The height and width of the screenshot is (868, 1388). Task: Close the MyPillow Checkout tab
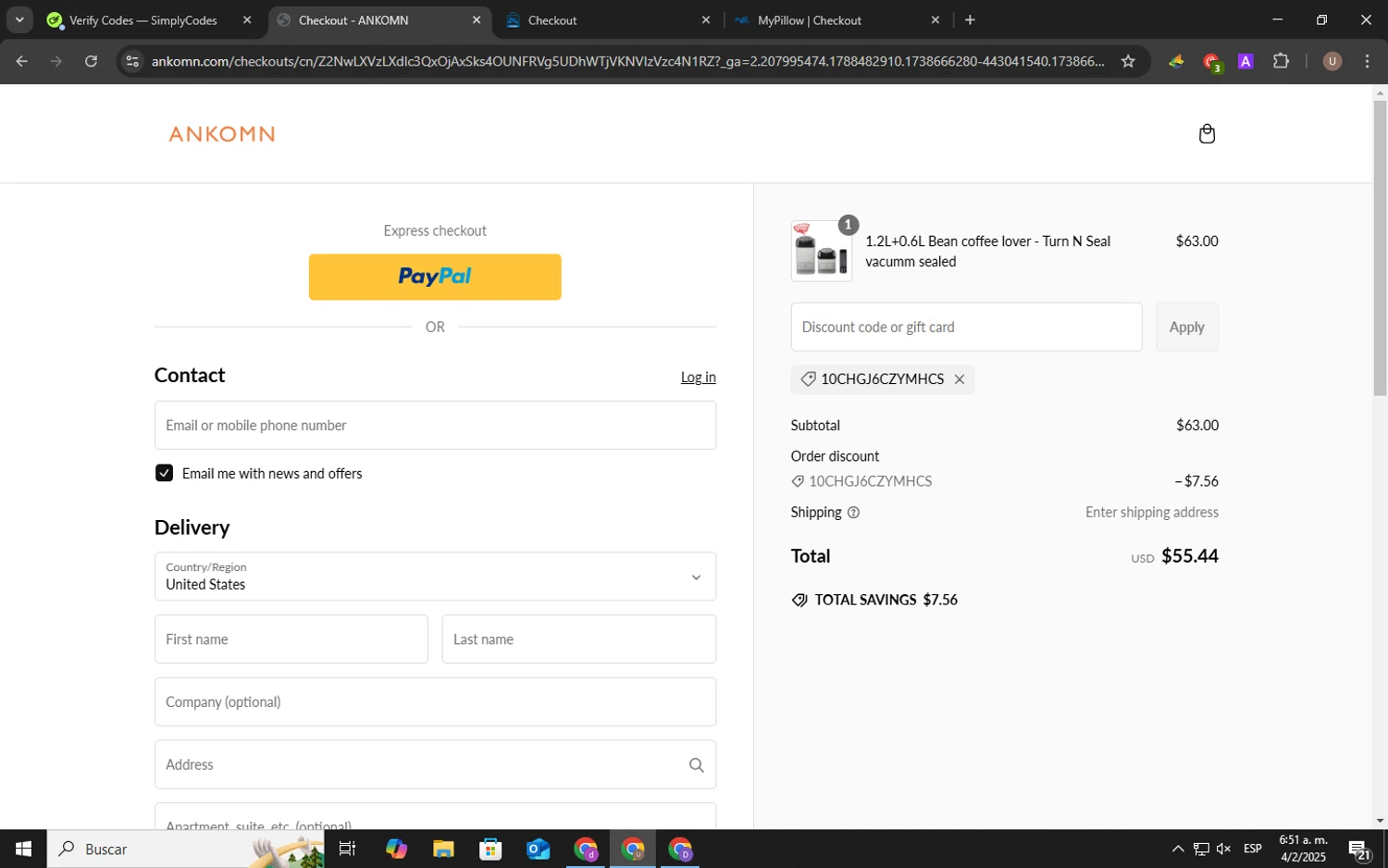935,20
